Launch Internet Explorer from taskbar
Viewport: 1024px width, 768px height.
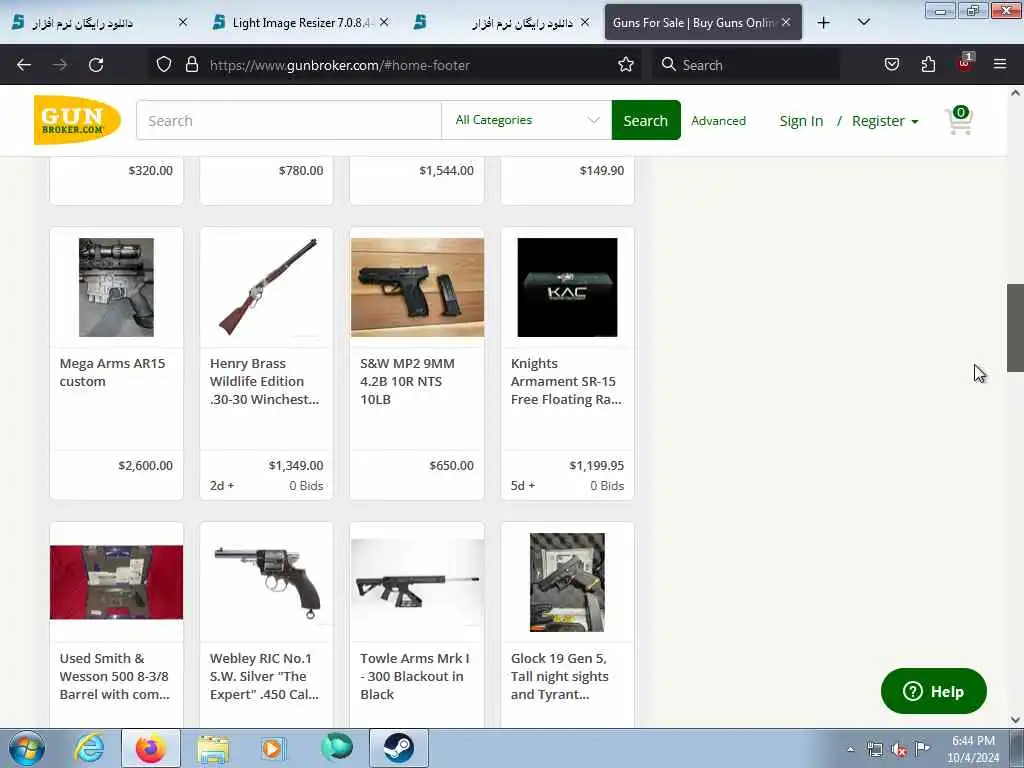coord(89,748)
